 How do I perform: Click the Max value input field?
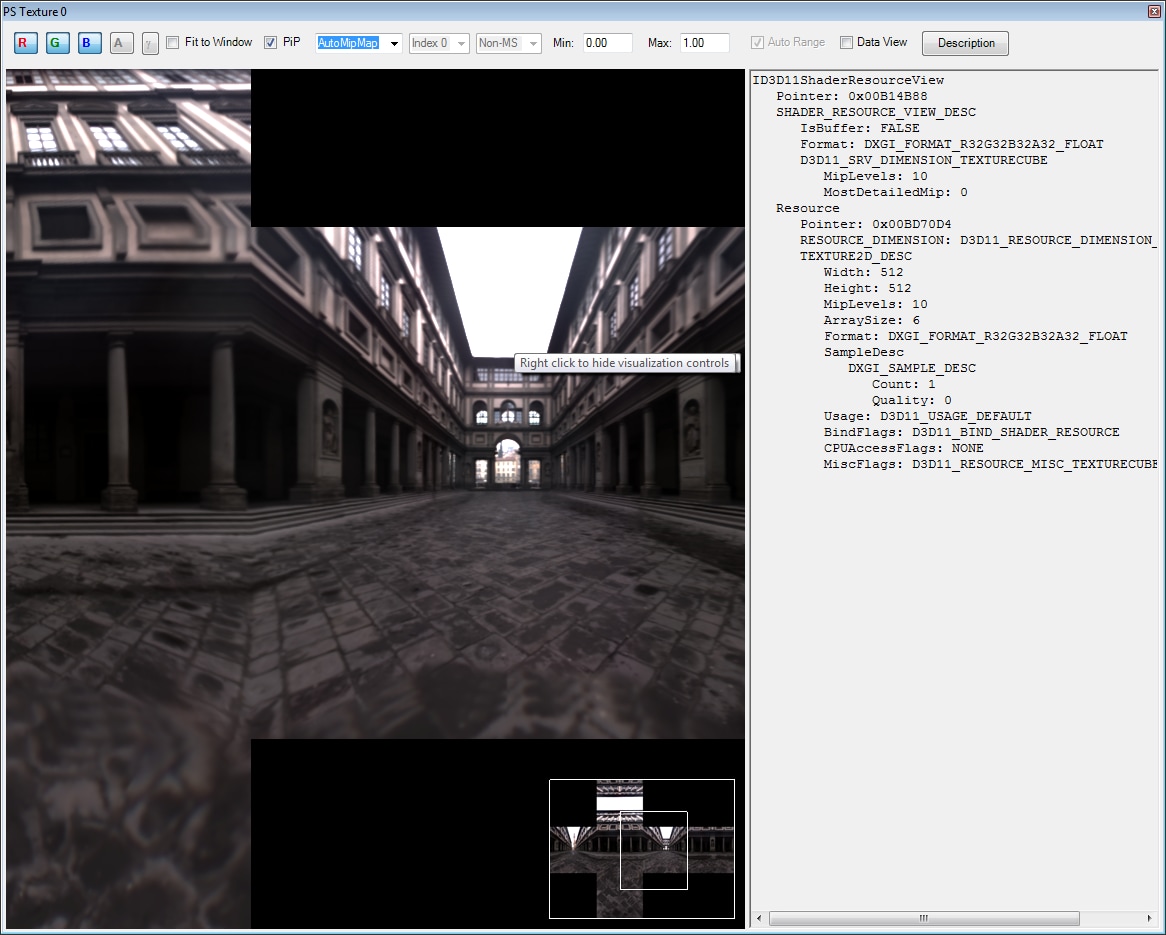pos(704,43)
